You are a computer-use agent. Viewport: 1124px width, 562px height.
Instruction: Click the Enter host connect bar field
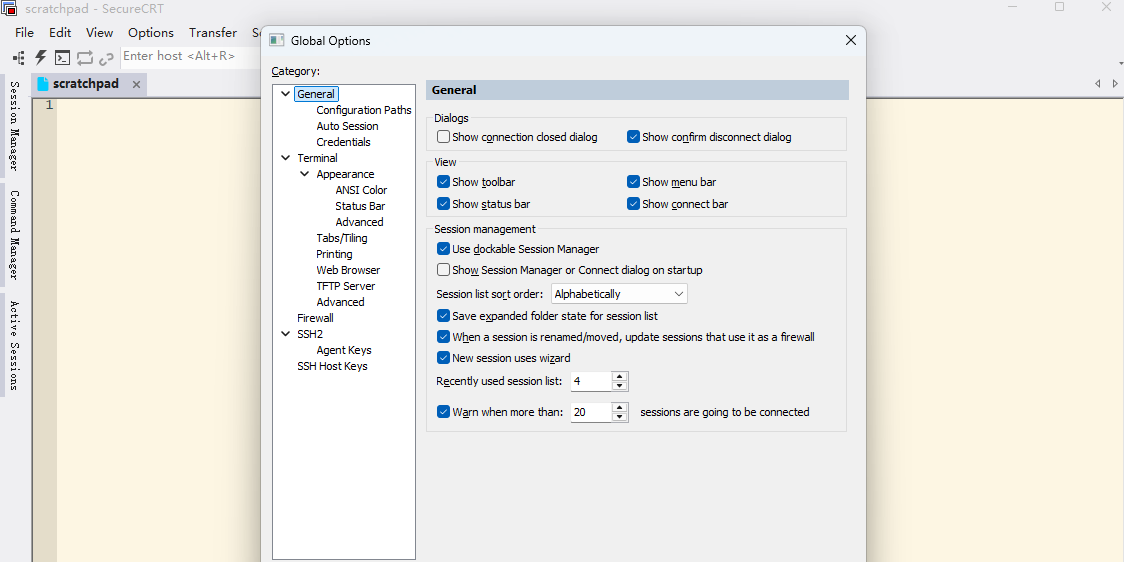pos(190,56)
